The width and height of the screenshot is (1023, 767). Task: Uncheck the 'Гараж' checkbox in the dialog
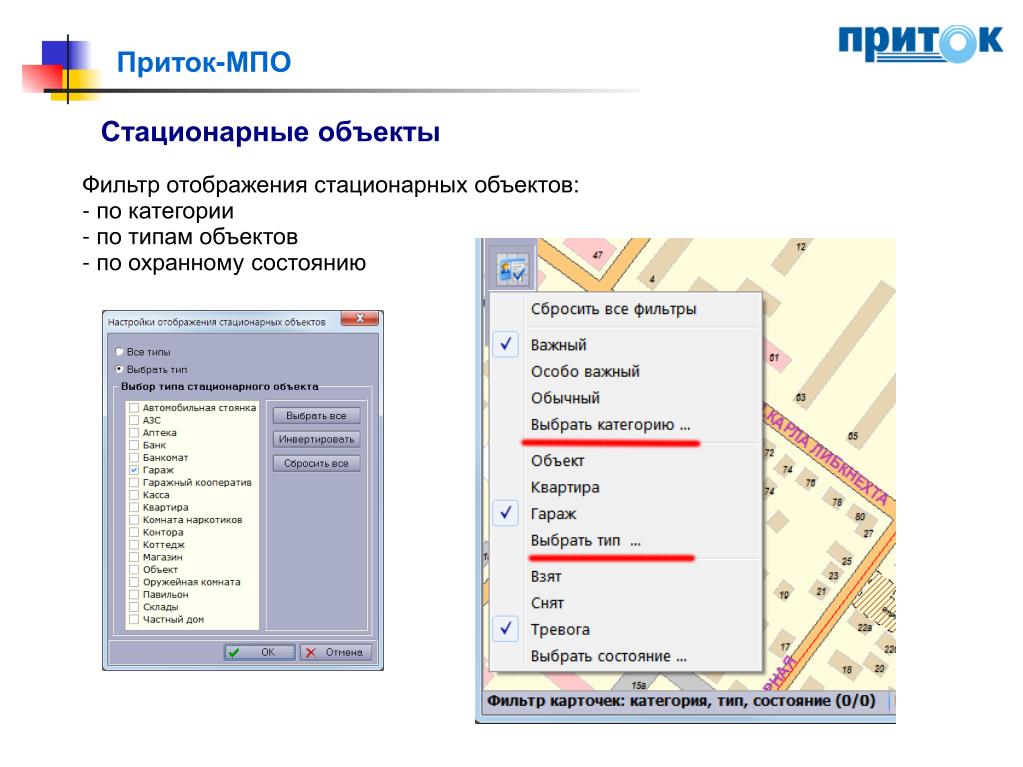point(134,470)
